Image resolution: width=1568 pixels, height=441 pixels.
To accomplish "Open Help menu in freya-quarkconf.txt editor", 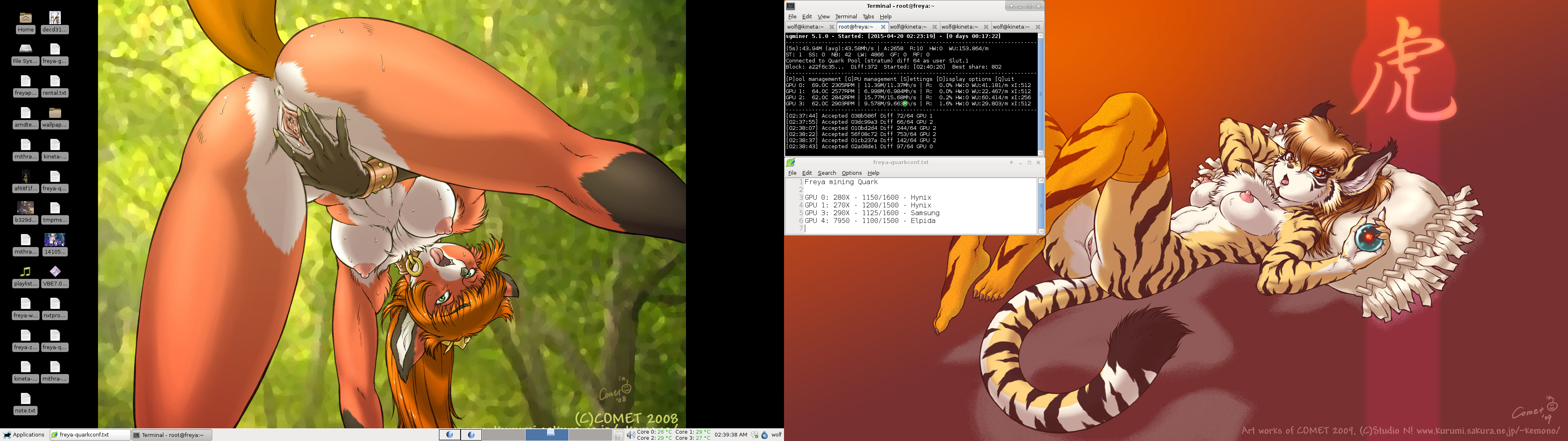I will 873,173.
